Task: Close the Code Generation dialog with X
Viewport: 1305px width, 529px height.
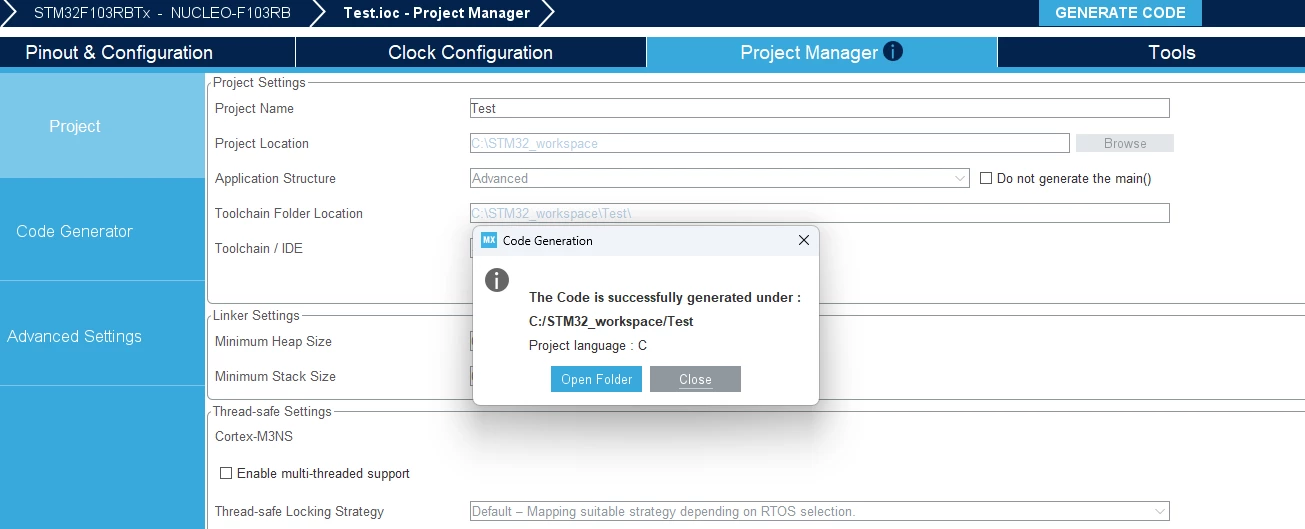Action: coord(804,240)
